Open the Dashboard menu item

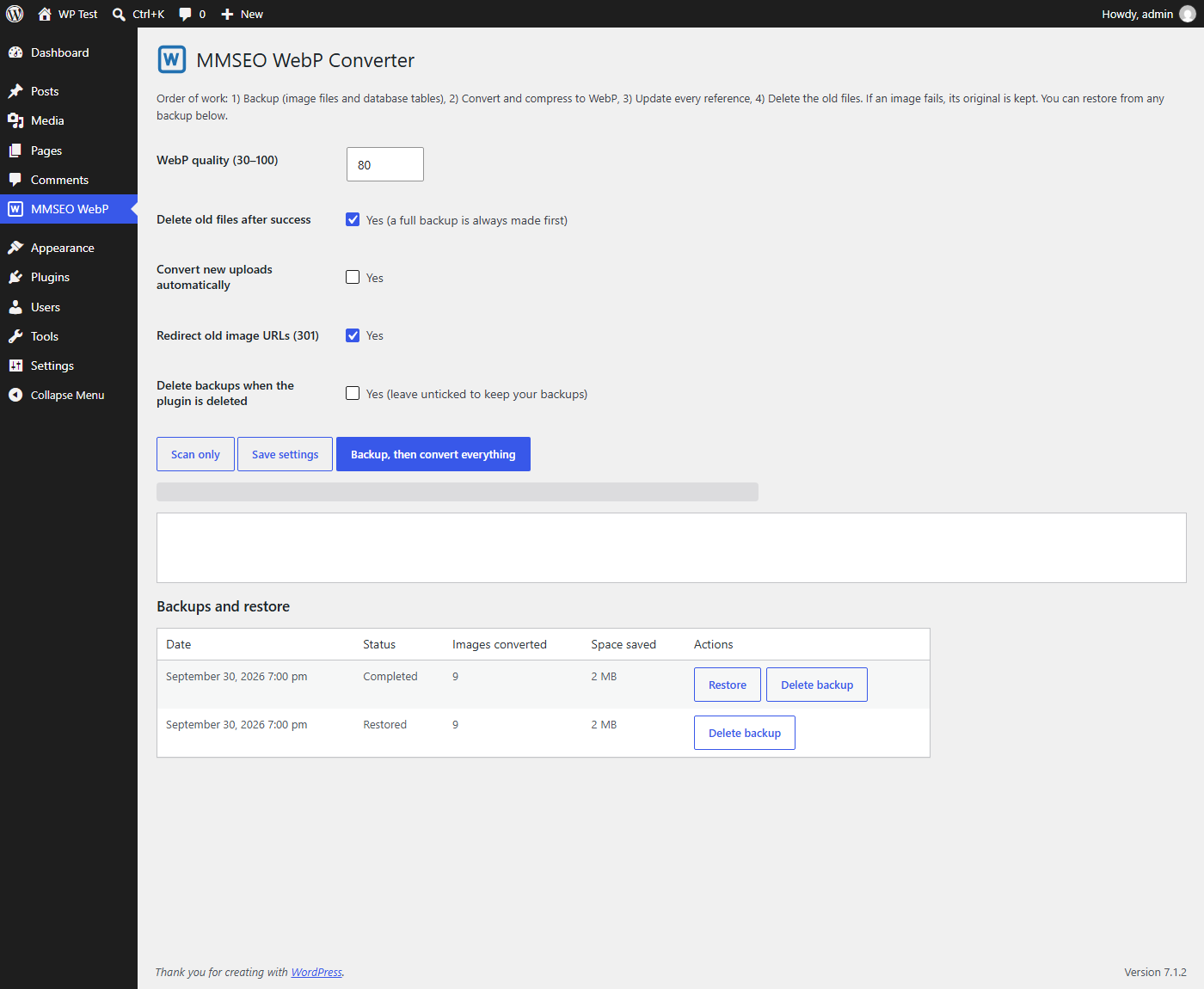click(x=69, y=52)
